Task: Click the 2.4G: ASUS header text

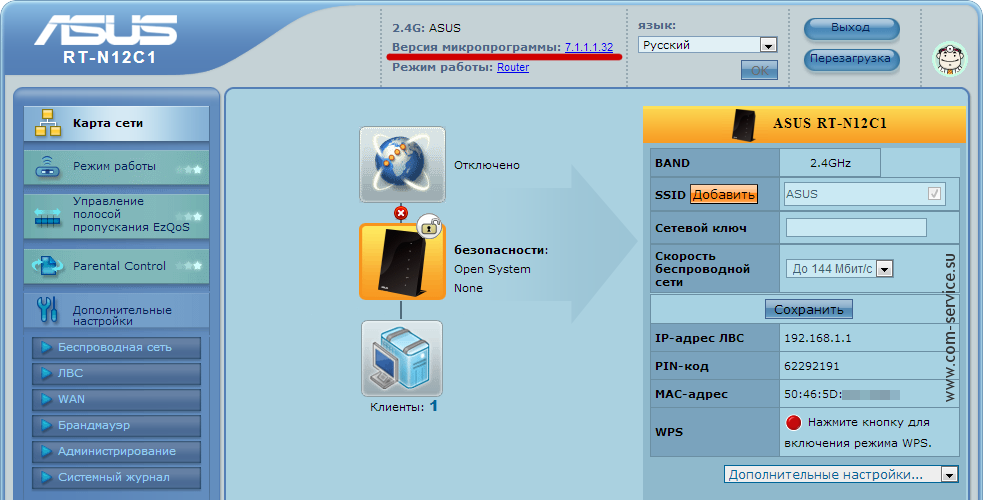Action: (426, 28)
